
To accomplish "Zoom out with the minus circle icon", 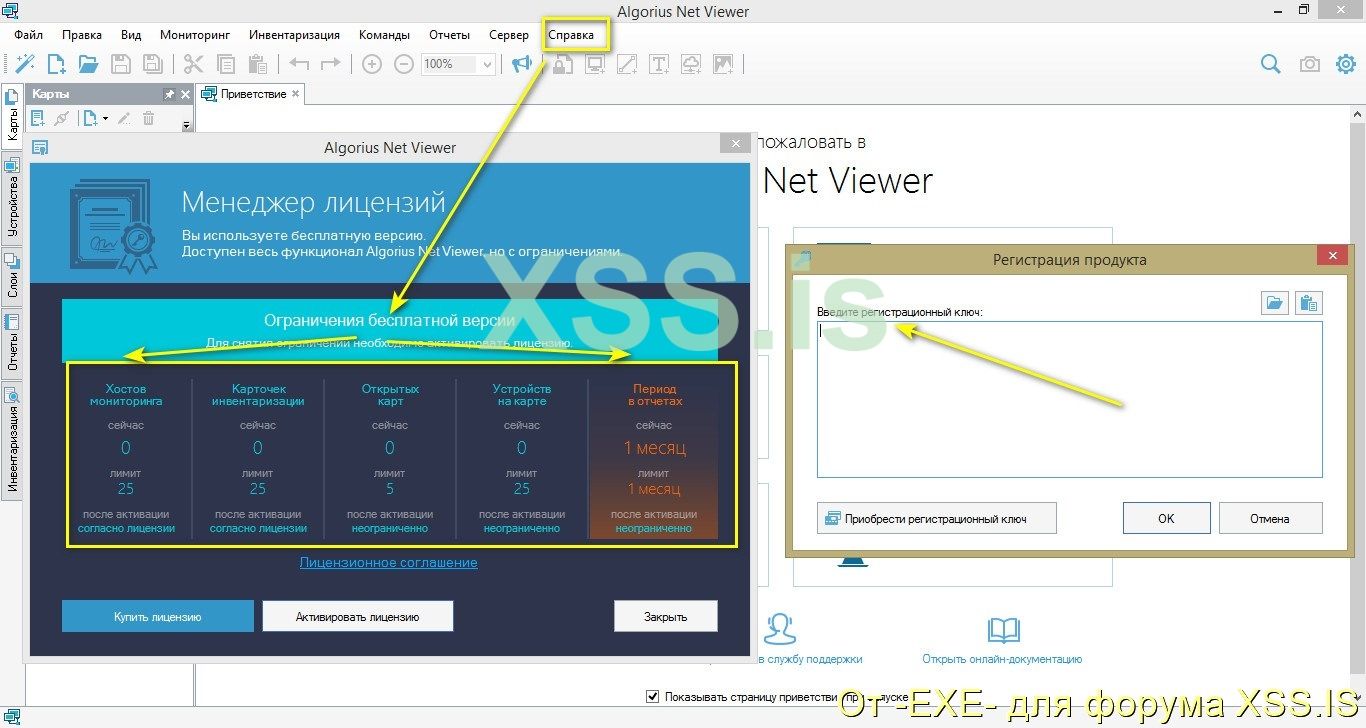I will (x=404, y=64).
